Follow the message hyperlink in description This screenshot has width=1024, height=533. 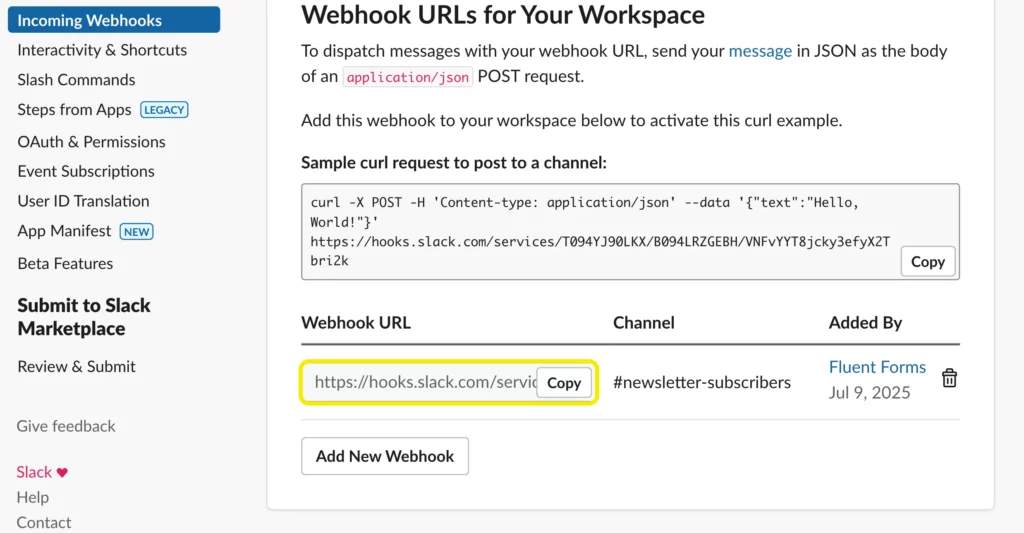coord(760,51)
